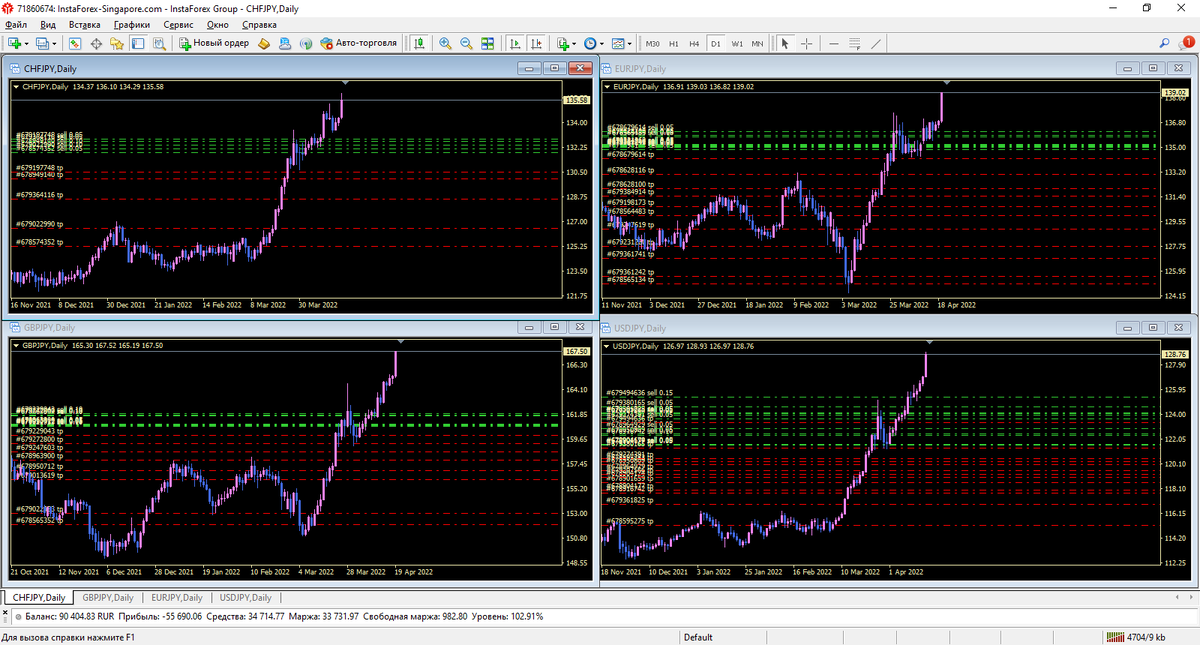Viewport: 1200px width, 645px height.
Task: Zoom out the chart with minus magnifier
Action: [x=466, y=43]
